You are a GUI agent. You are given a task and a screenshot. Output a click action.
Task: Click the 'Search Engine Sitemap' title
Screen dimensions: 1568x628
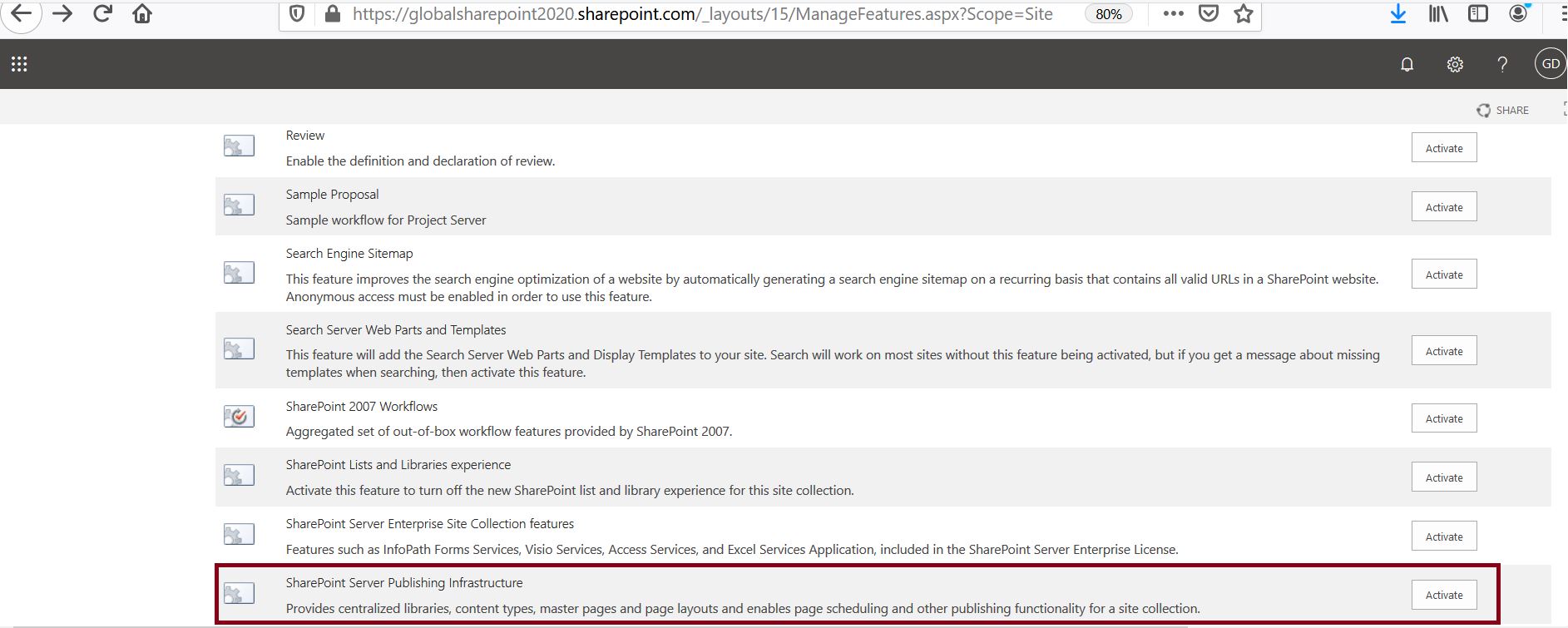pos(349,254)
